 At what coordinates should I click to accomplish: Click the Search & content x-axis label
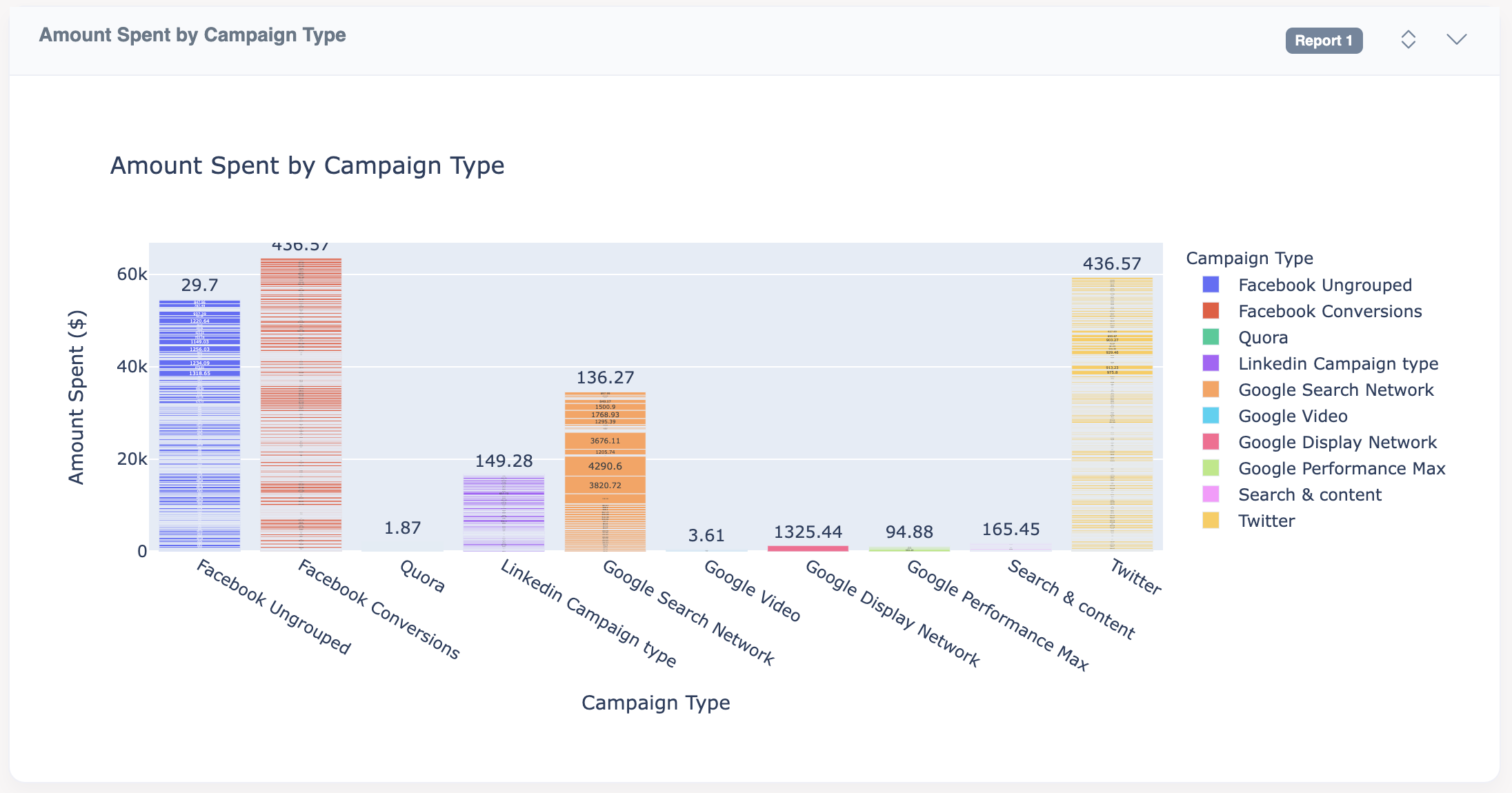(x=1071, y=599)
